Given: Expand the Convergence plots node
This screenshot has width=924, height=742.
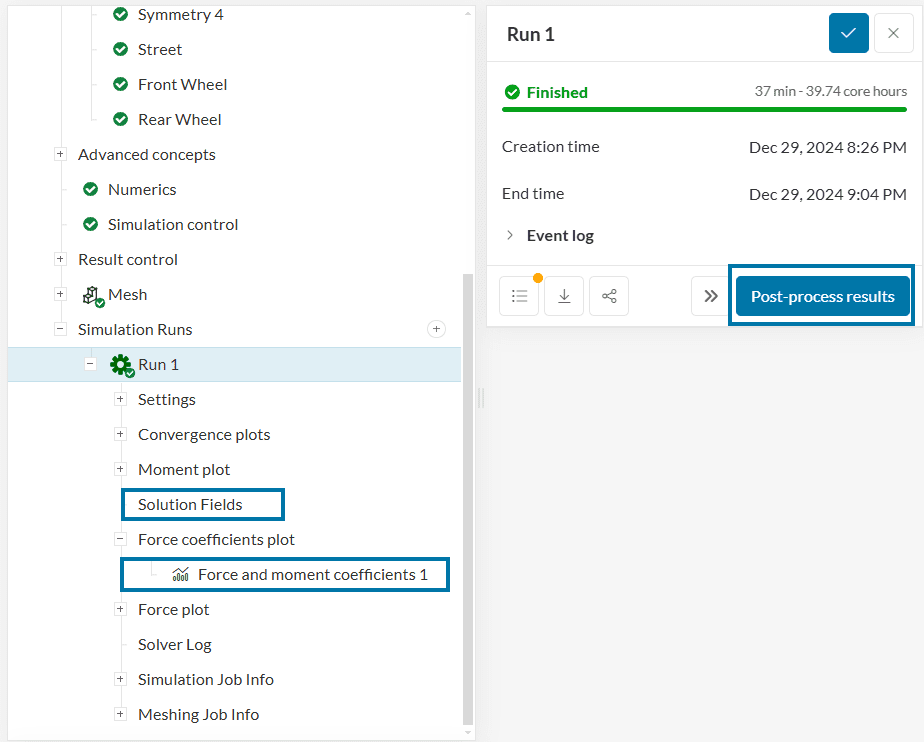Looking at the screenshot, I should 120,435.
